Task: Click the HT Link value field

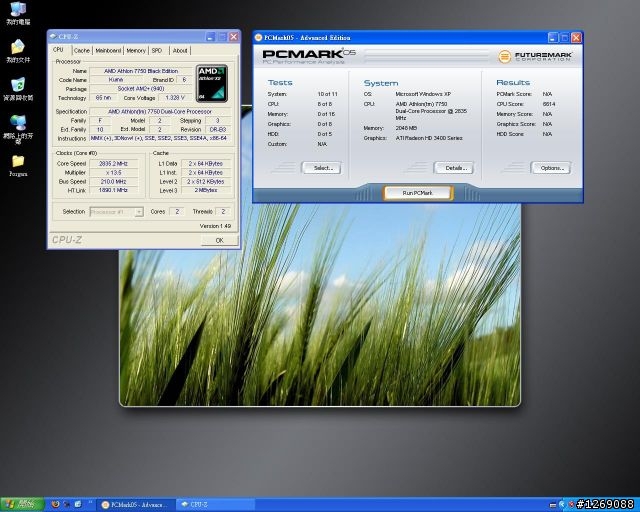Action: click(x=113, y=190)
